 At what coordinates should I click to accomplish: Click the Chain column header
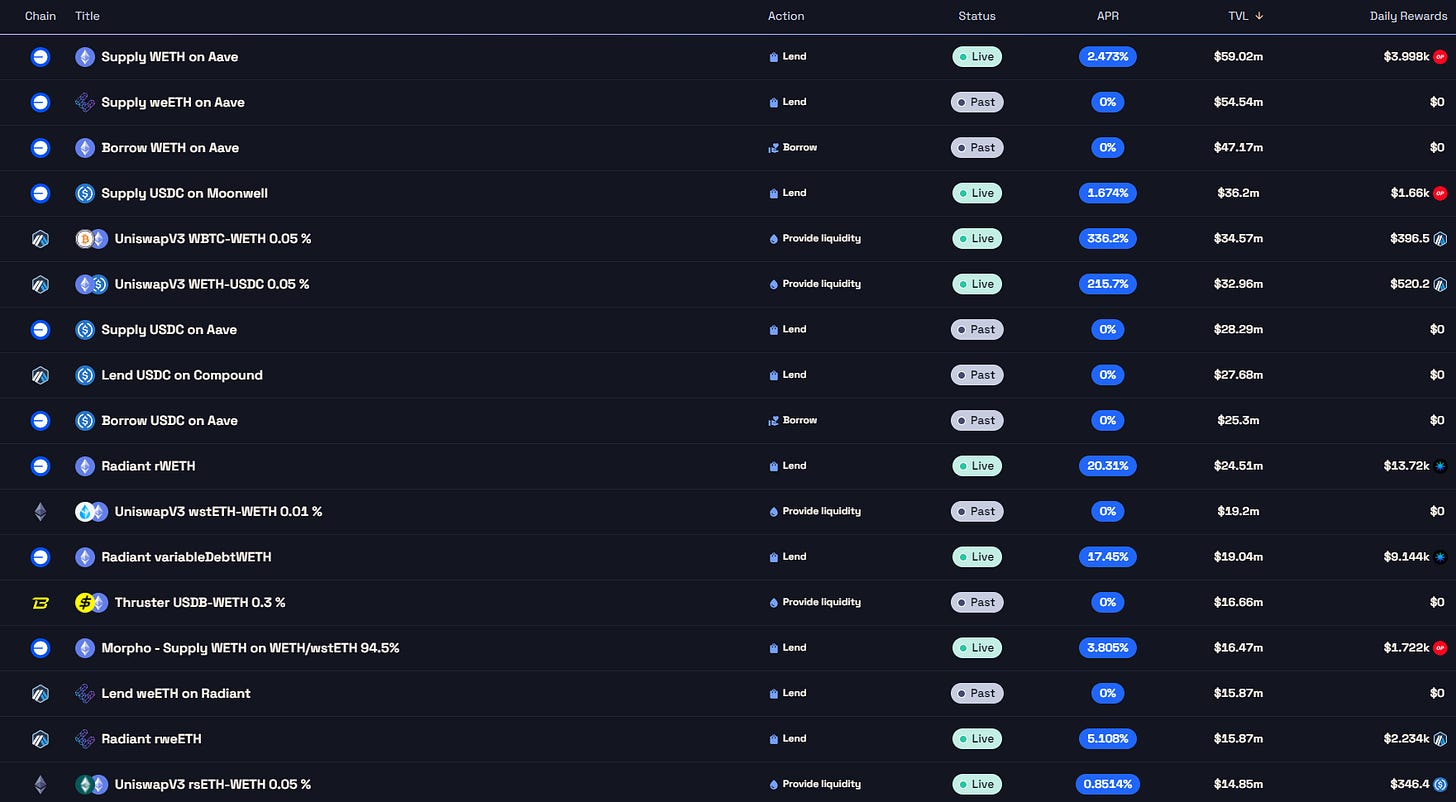[x=40, y=16]
